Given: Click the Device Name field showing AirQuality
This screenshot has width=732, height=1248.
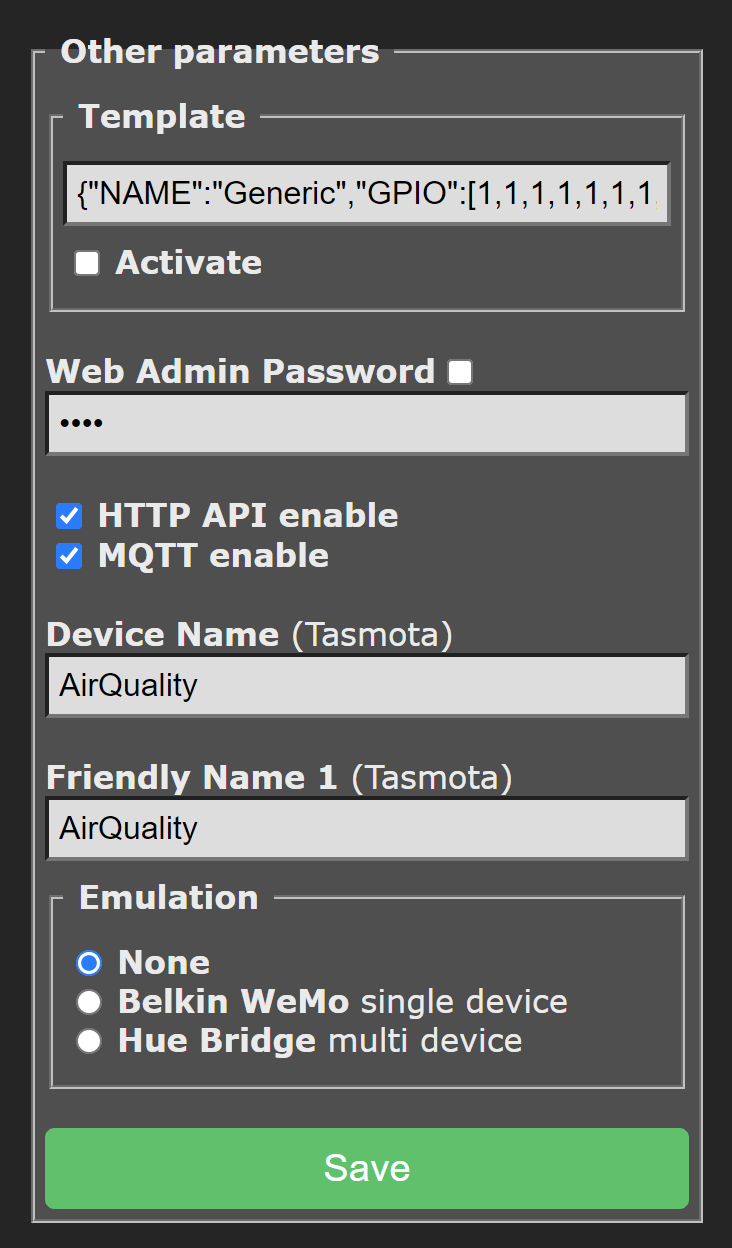Looking at the screenshot, I should (366, 686).
